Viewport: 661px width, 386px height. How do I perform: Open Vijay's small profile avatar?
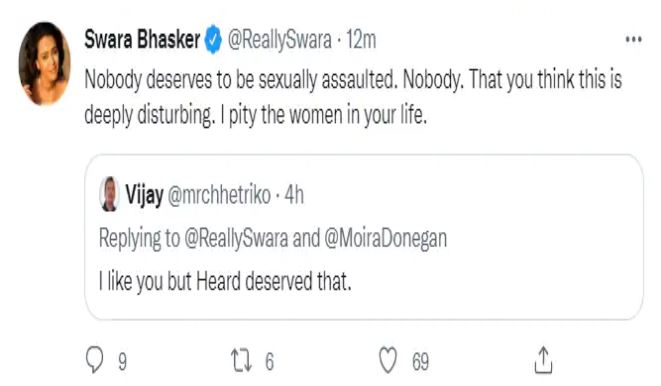[x=110, y=194]
